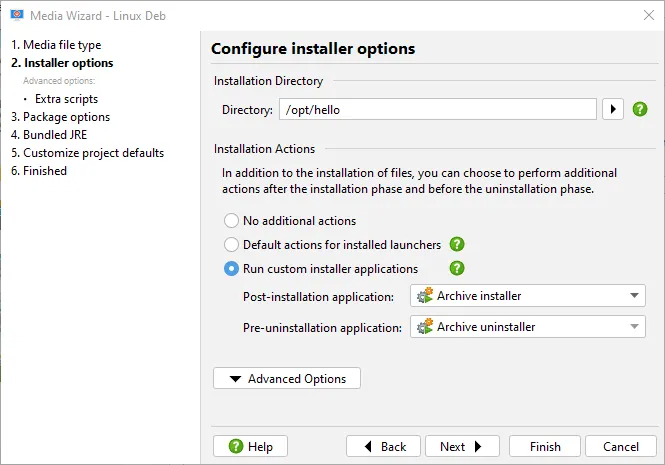Click the green help icon beside Directory field
The image size is (665, 465).
click(640, 109)
